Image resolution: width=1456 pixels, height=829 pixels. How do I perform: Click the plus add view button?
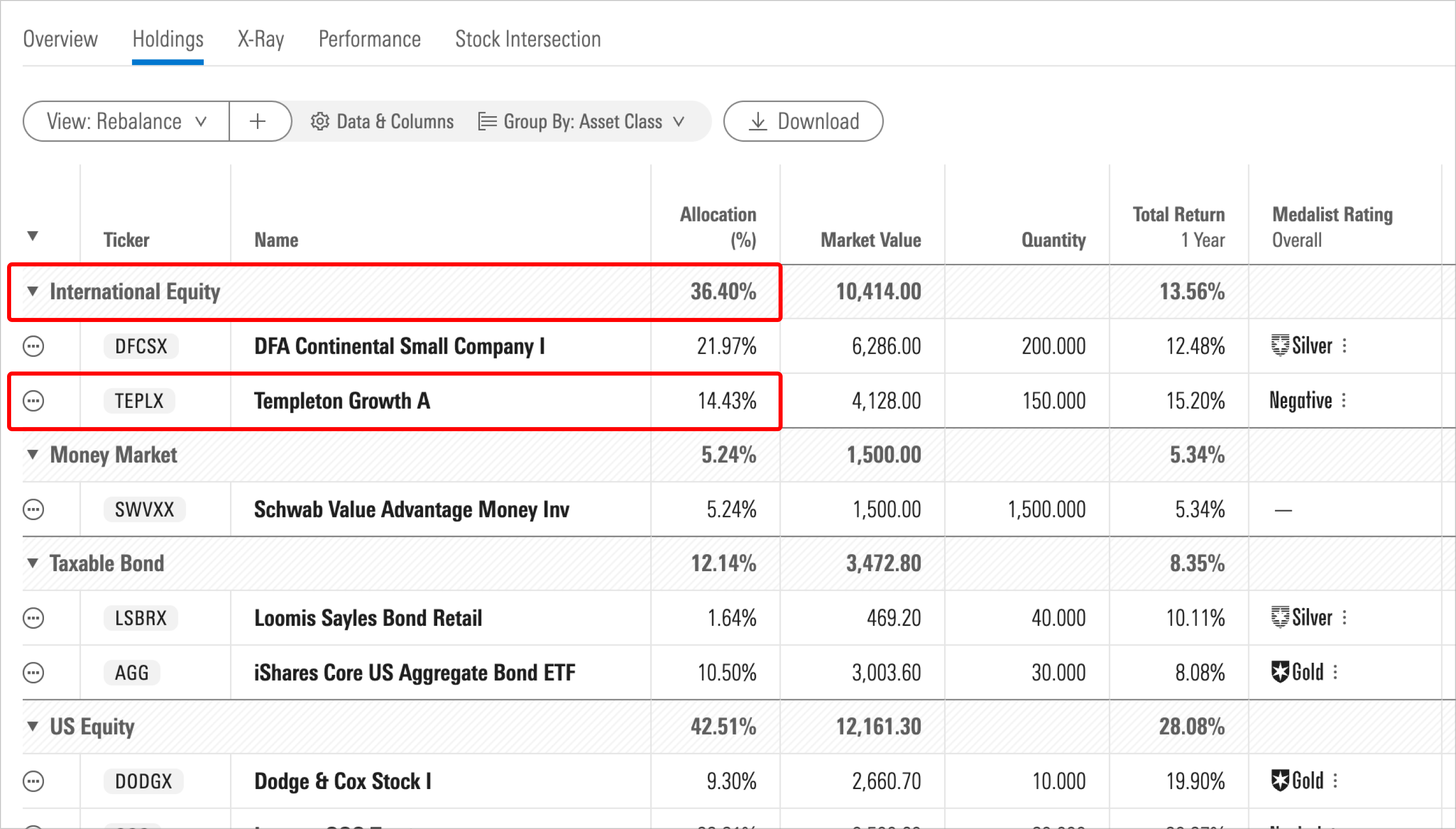pos(258,121)
